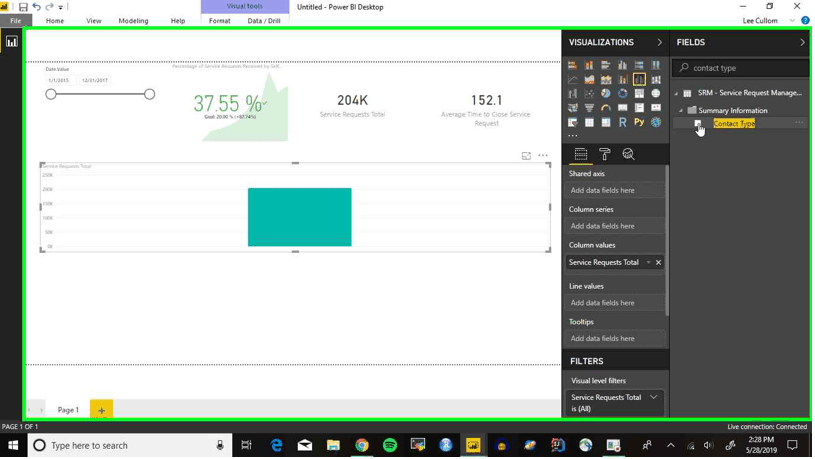Image resolution: width=815 pixels, height=459 pixels.
Task: Select the Map globe visualization
Action: pyautogui.click(x=656, y=94)
